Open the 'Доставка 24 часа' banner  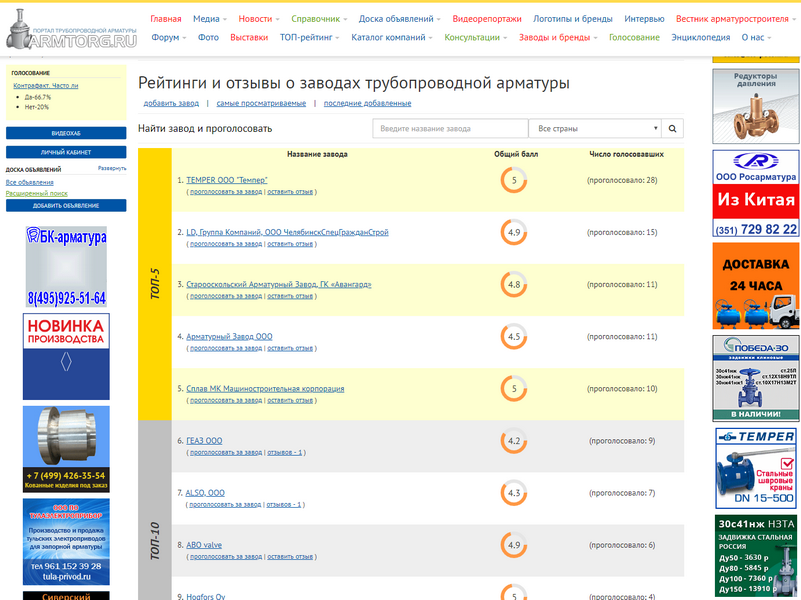tap(756, 285)
